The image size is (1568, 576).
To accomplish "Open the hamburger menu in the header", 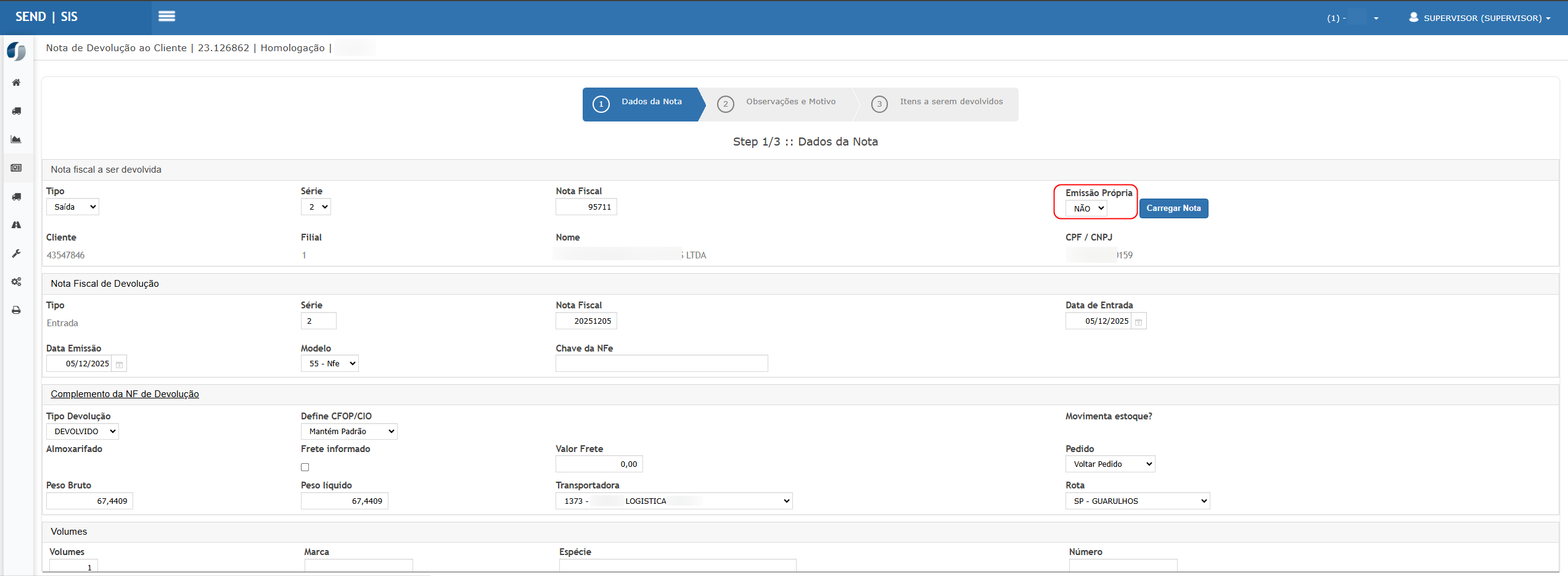I will (x=166, y=17).
